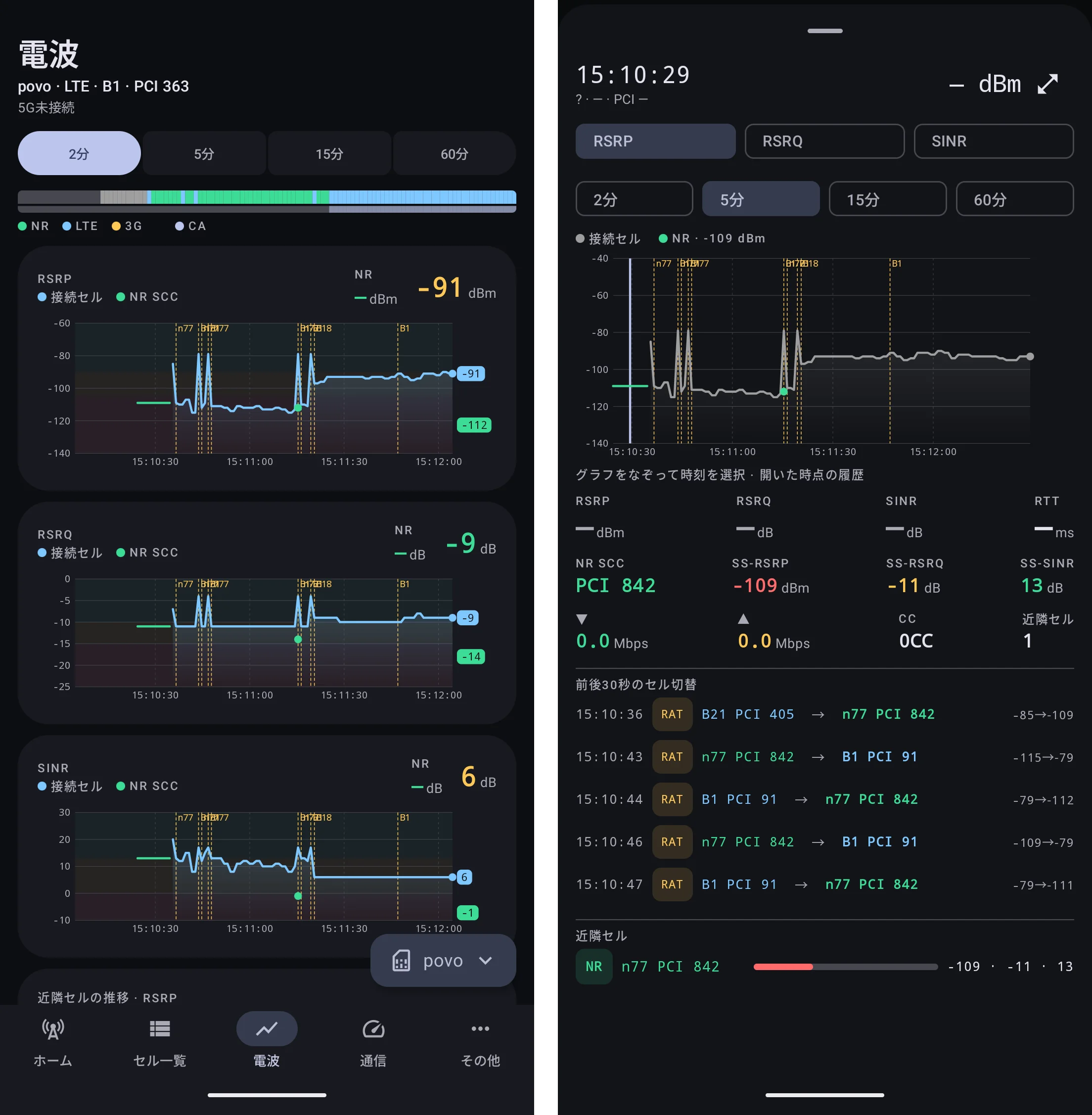Click the SIM card icon in povo selector

click(x=401, y=960)
